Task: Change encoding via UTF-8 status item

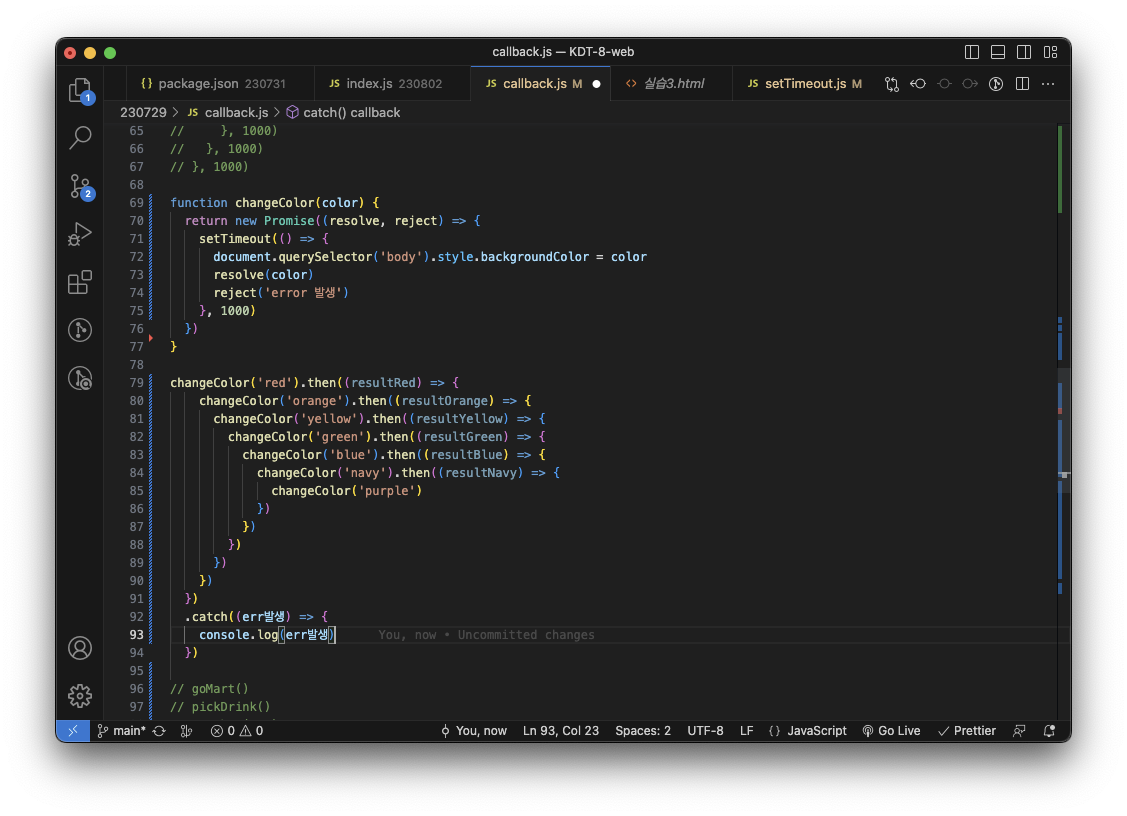Action: [x=705, y=730]
